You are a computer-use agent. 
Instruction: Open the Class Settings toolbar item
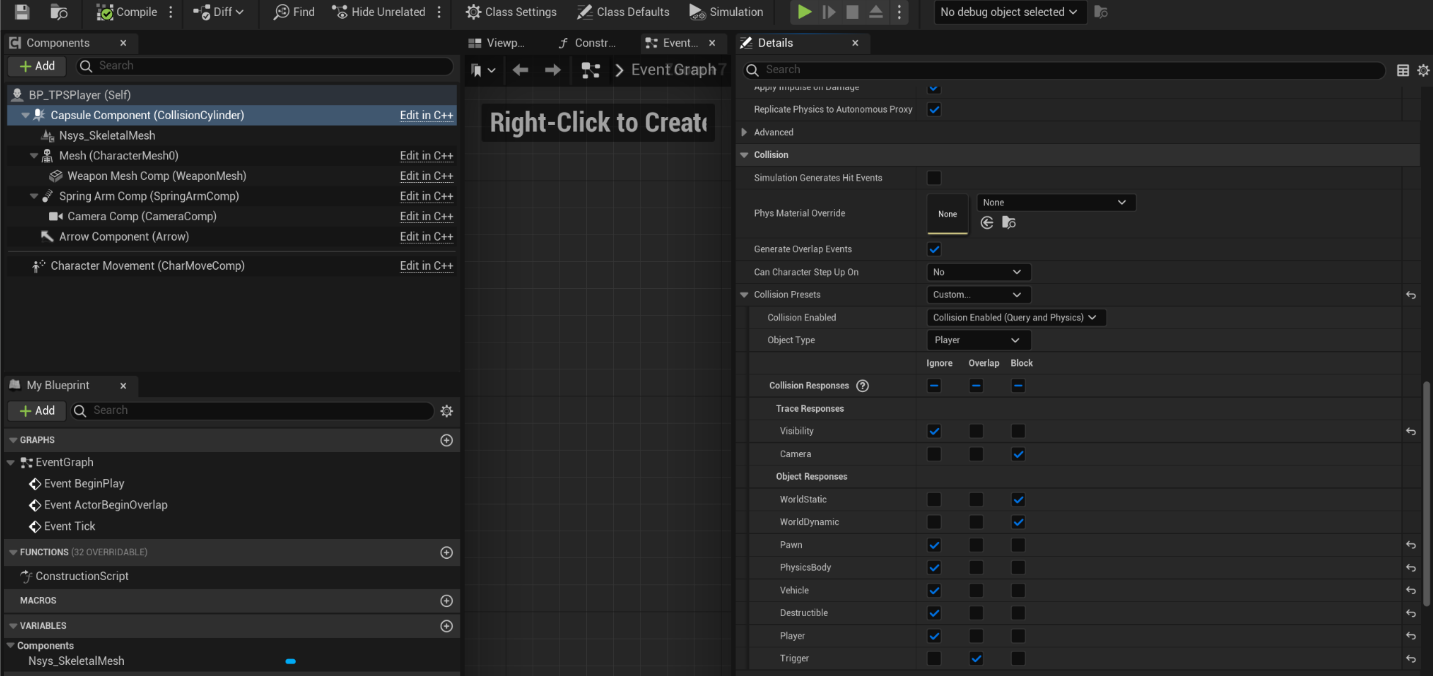tap(511, 12)
